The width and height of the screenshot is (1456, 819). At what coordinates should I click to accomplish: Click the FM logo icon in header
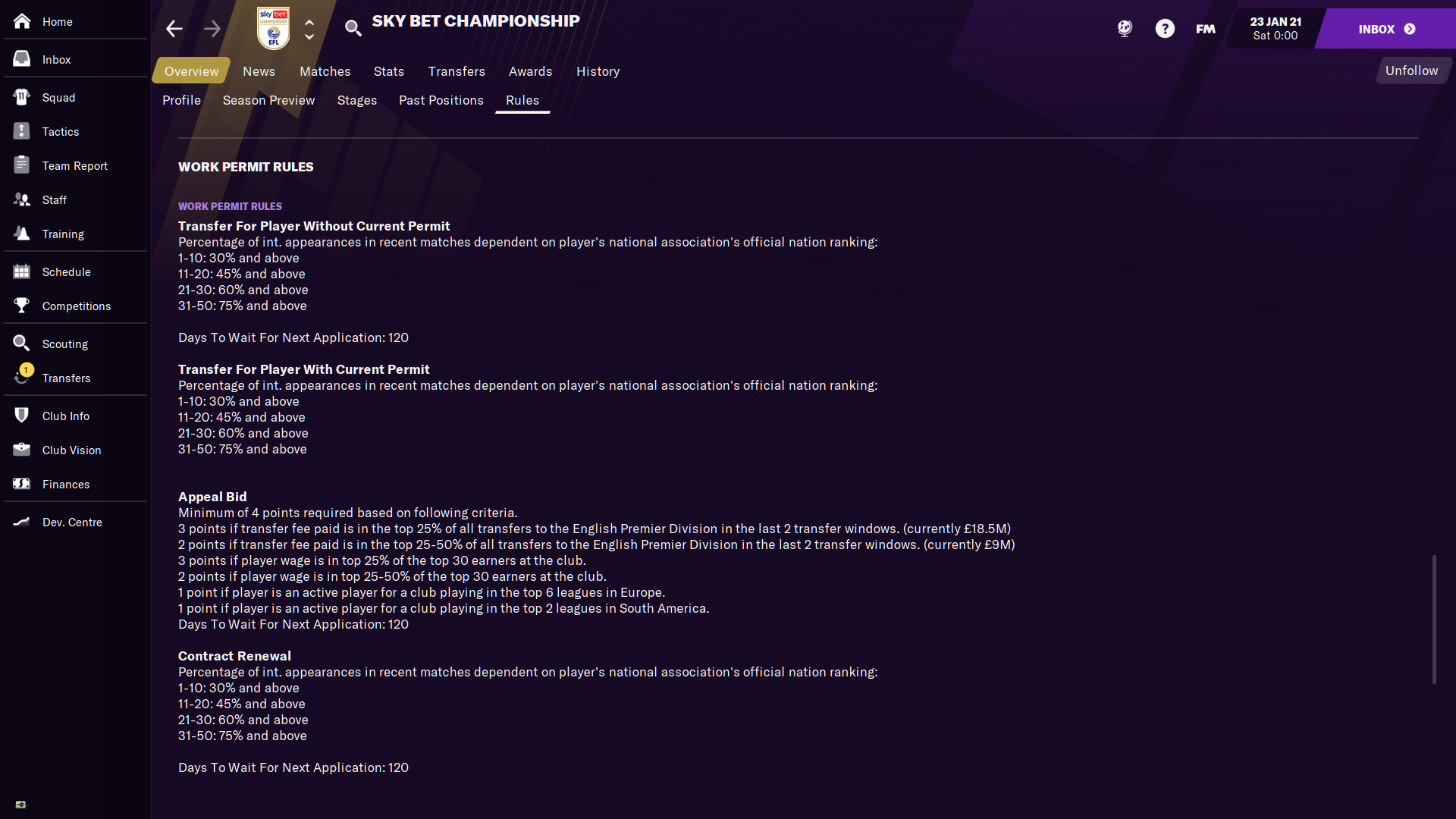point(1204,28)
